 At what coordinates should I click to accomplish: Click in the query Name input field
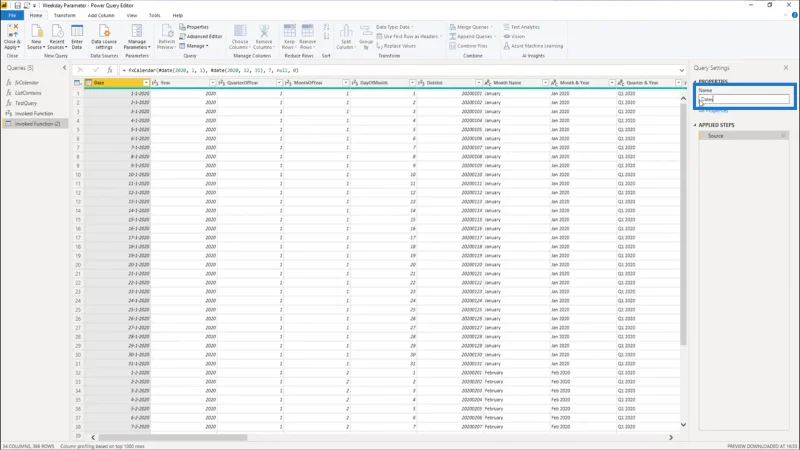click(743, 99)
